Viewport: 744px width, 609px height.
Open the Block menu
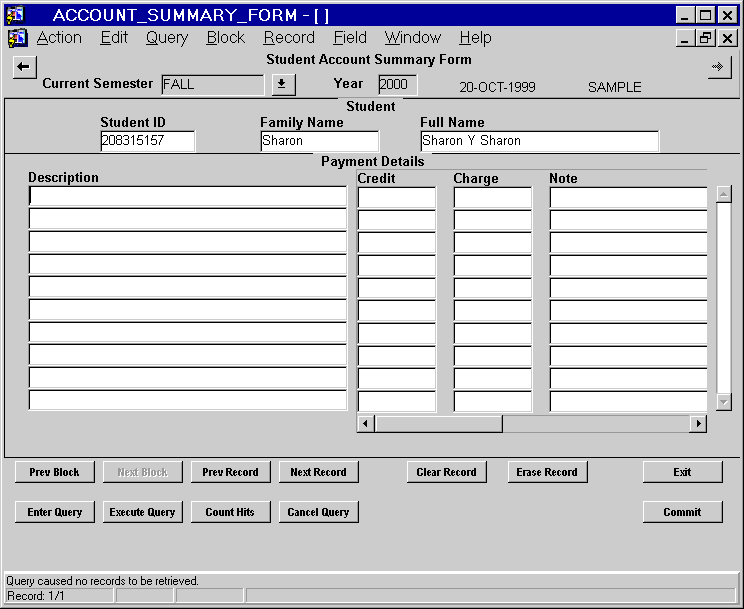point(226,37)
